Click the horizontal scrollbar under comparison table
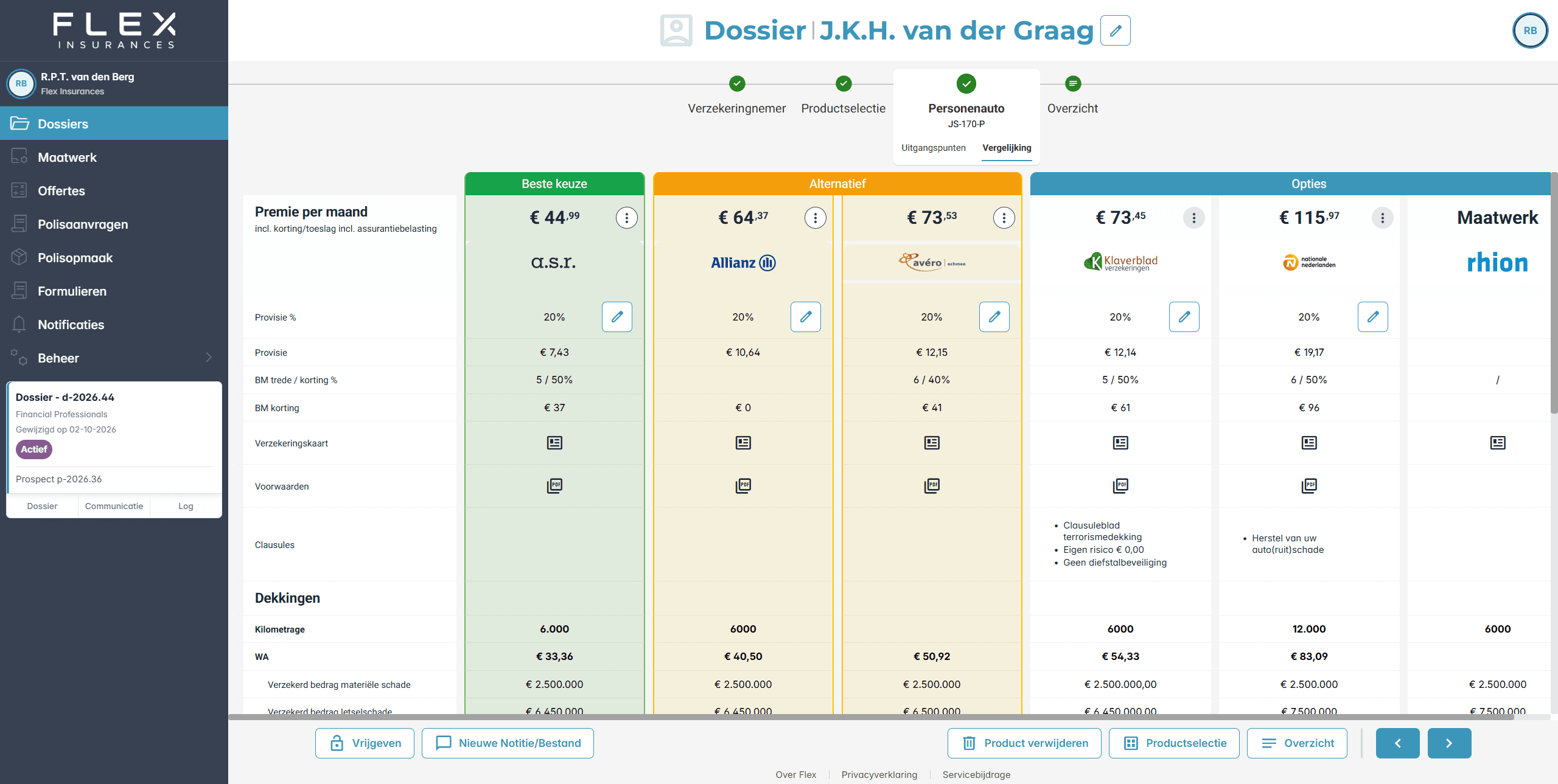This screenshot has width=1558, height=784. coord(871,718)
